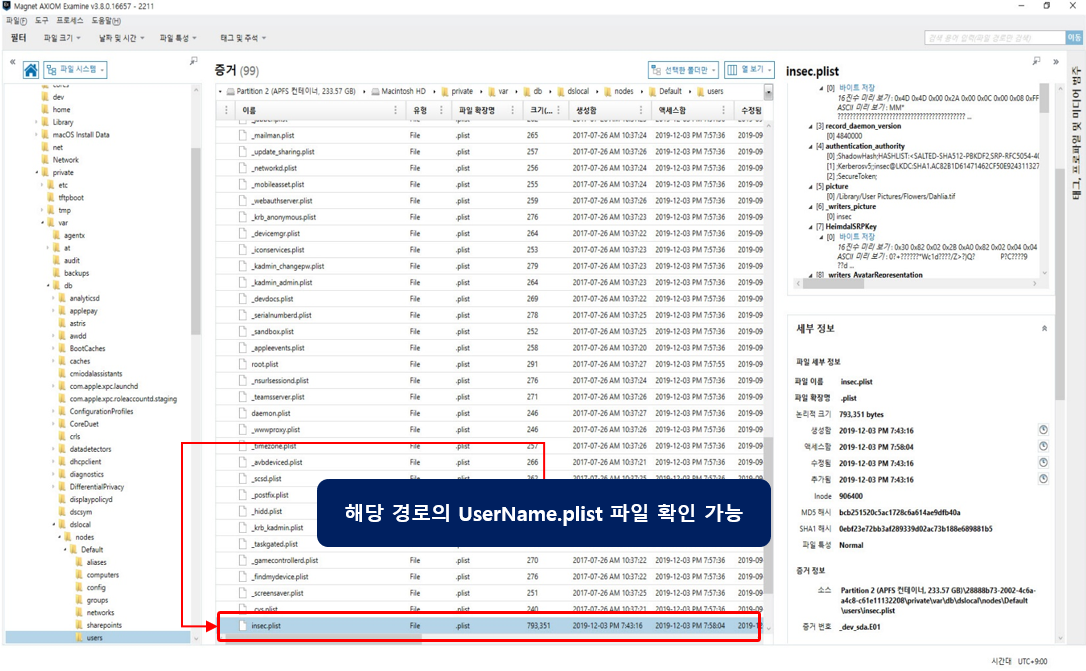1086x671 pixels.
Task: Click the pin icon above the insec.plist preview
Action: (1037, 62)
